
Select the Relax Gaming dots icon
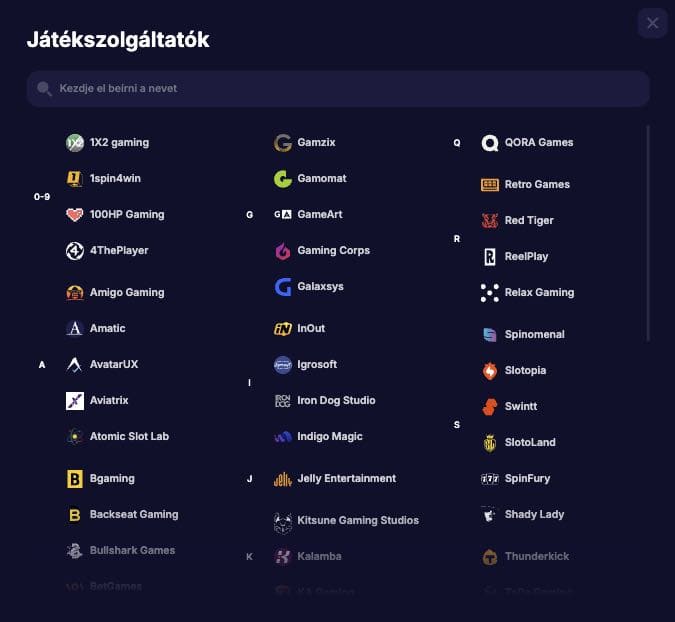[x=490, y=293]
